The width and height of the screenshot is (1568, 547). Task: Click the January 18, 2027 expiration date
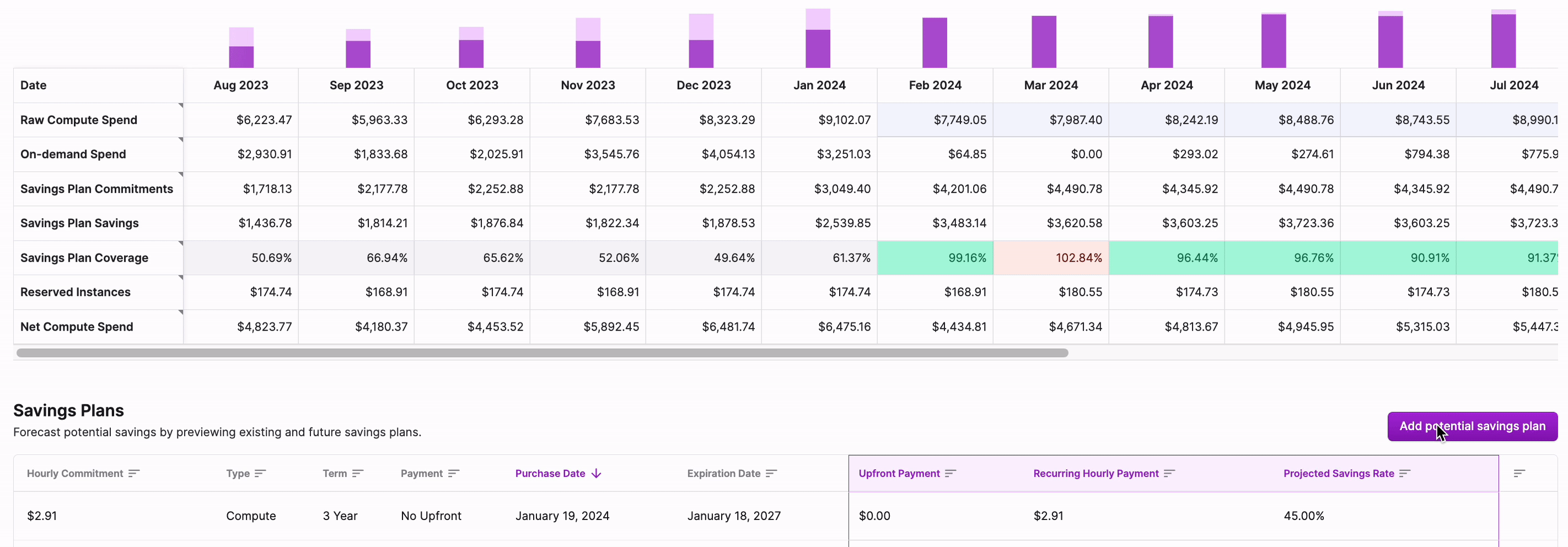click(x=733, y=516)
